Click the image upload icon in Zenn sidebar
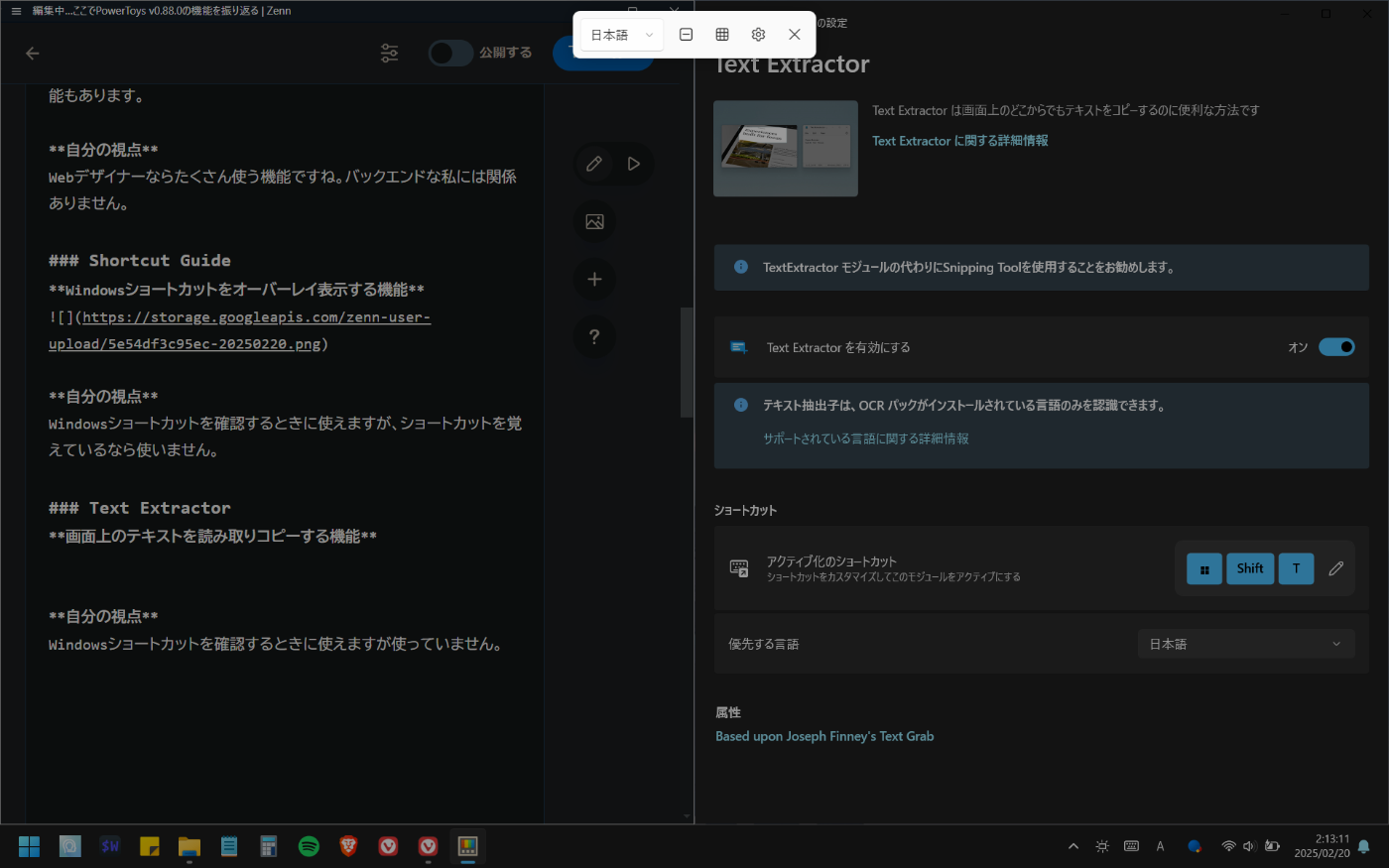1389x868 pixels. coord(594,221)
